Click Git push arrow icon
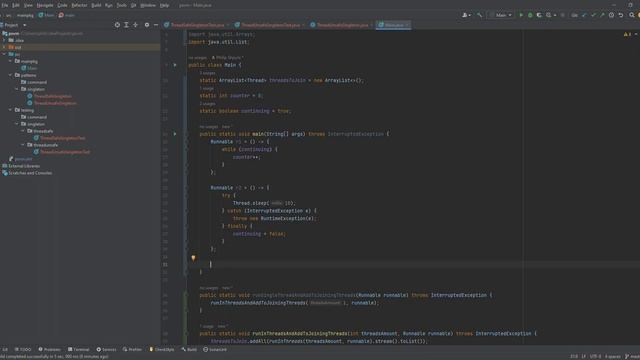The height and width of the screenshot is (360, 640). click(602, 15)
